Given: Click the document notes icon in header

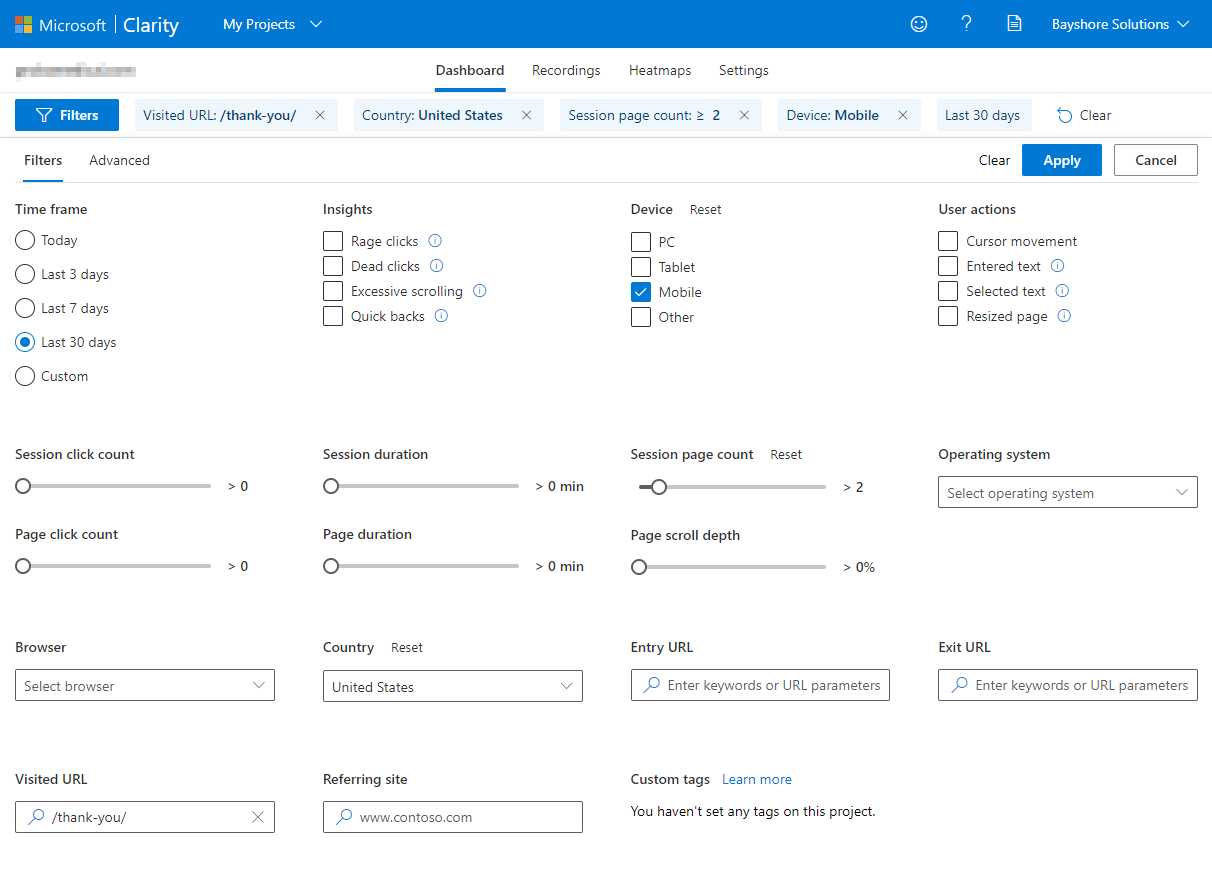Looking at the screenshot, I should (x=1014, y=24).
